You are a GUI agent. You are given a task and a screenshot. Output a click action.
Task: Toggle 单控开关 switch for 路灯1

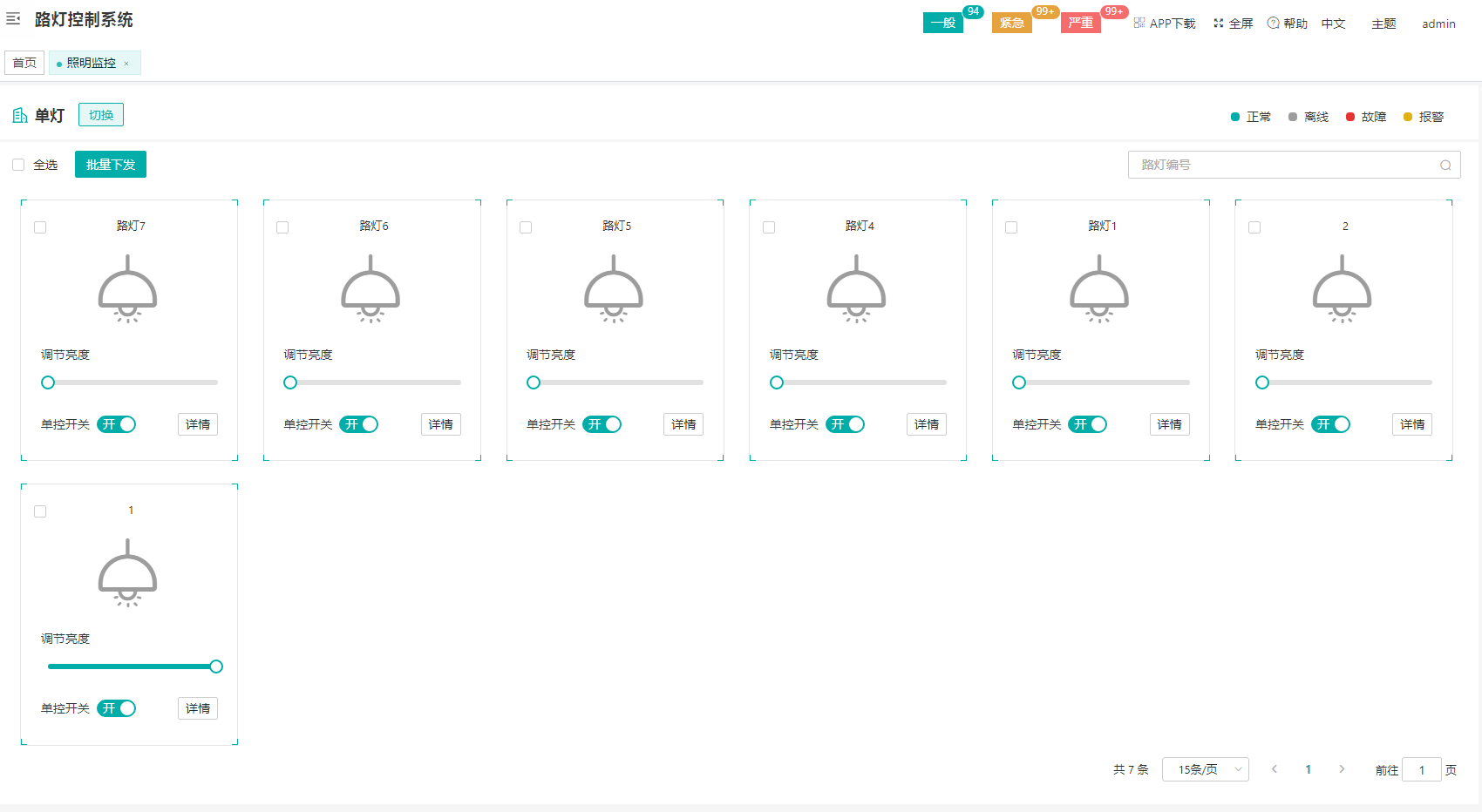[x=1087, y=424]
